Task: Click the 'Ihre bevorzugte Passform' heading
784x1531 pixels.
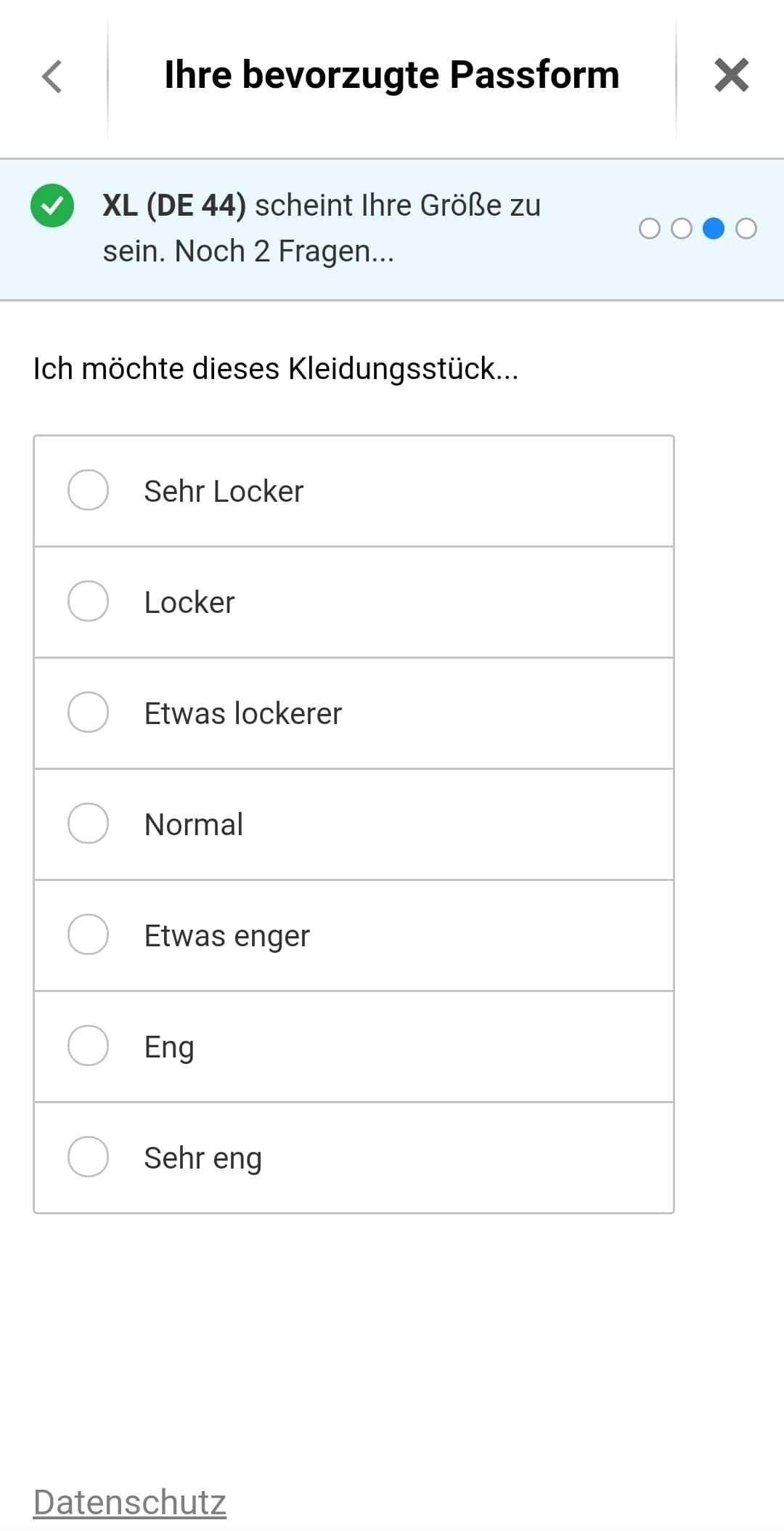Action: click(391, 75)
